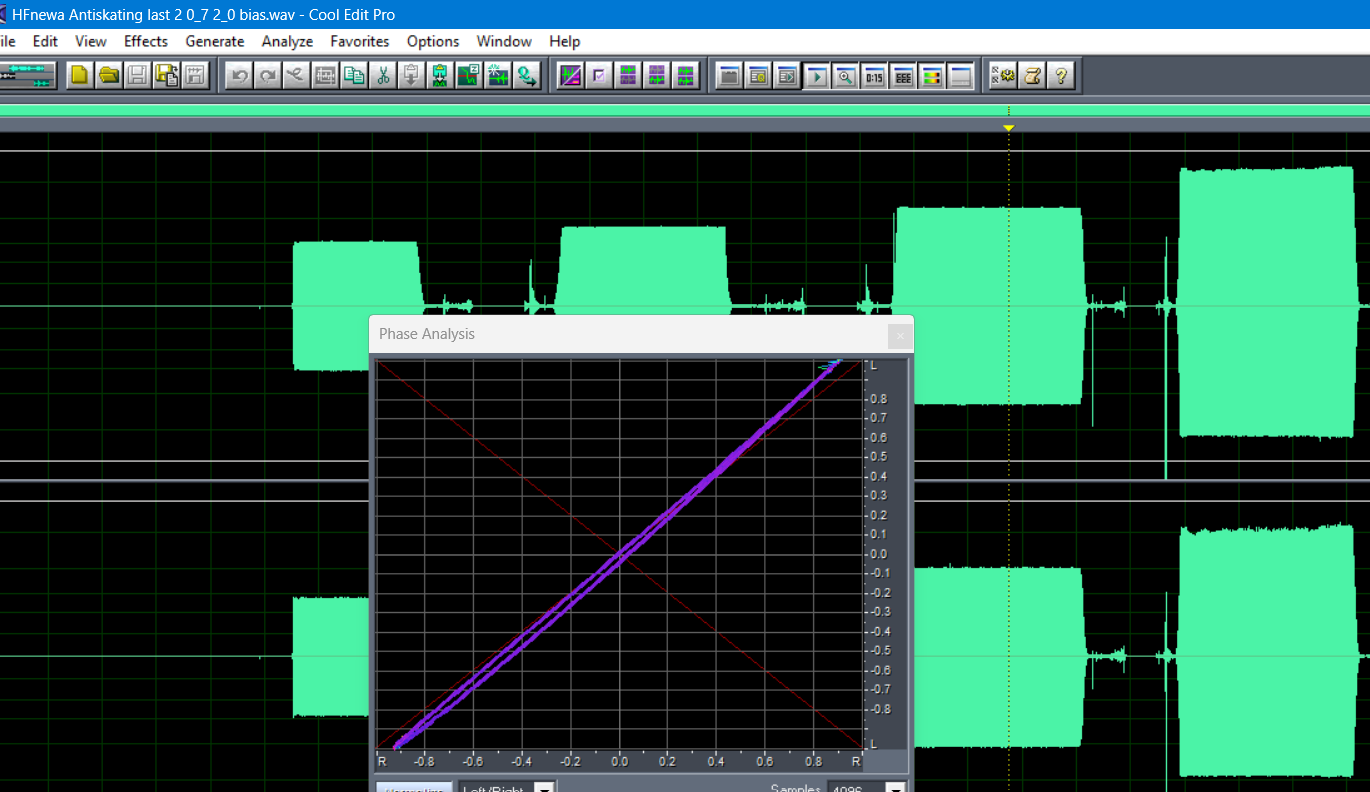Close the Phase Analysis dialog

[899, 335]
